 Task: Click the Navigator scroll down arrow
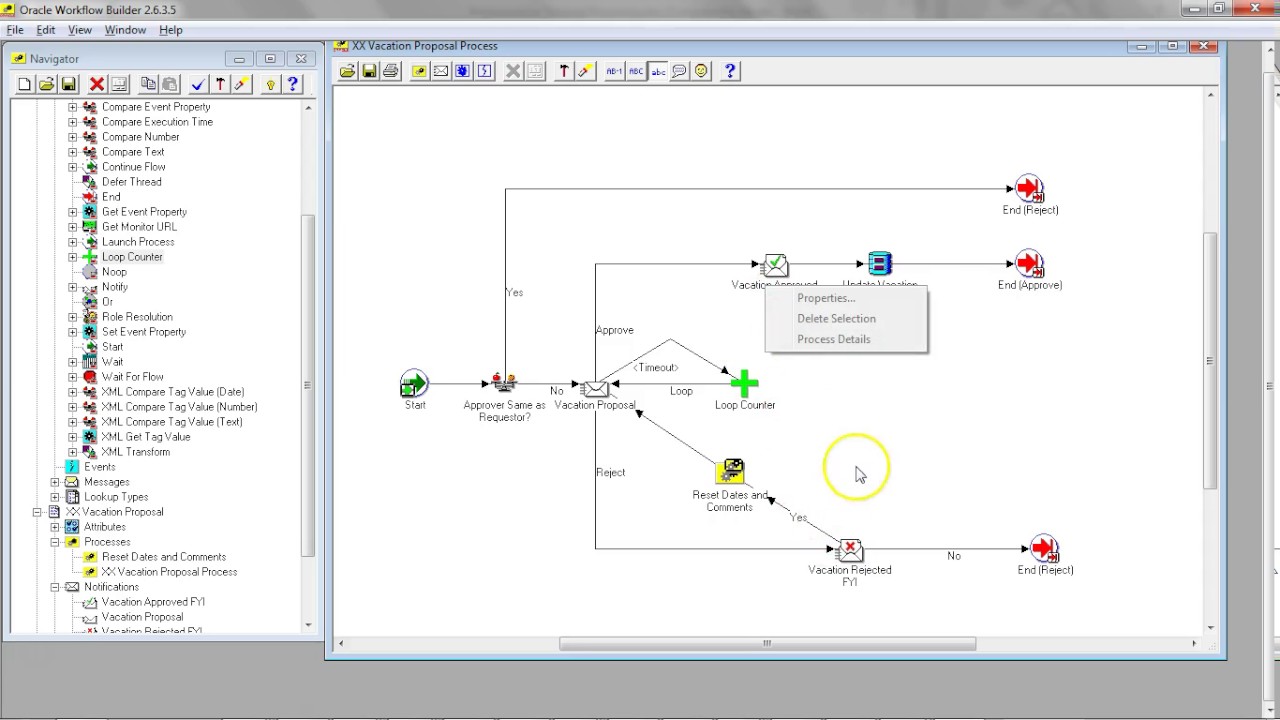pos(308,625)
